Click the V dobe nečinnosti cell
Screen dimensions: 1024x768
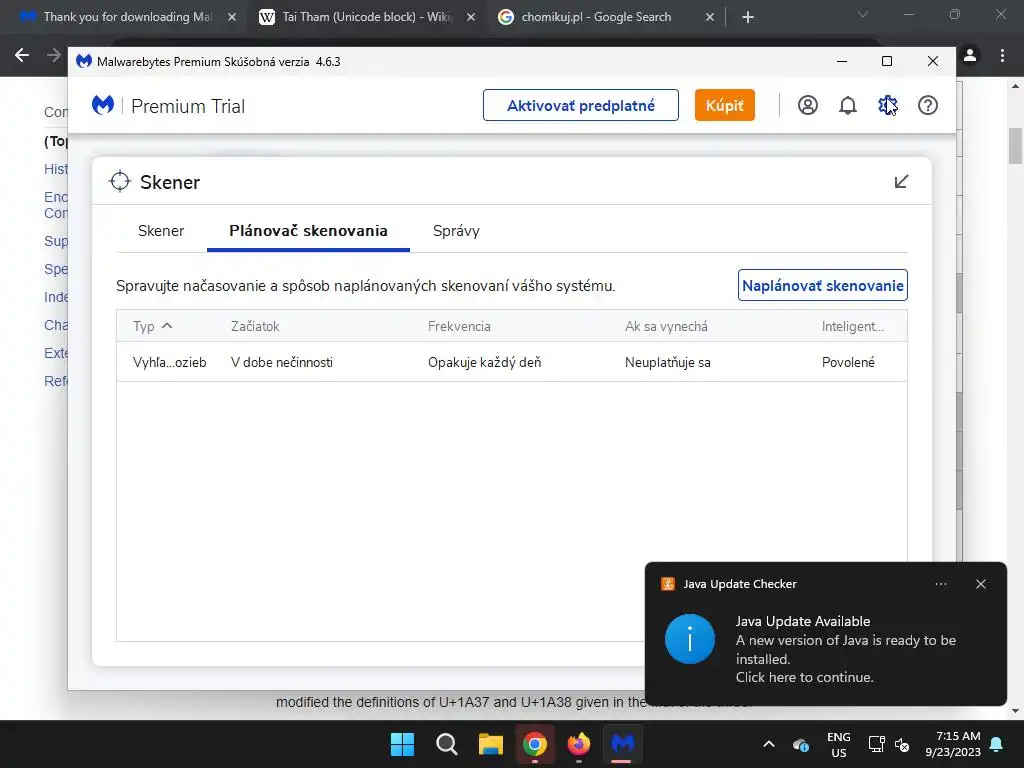(282, 362)
